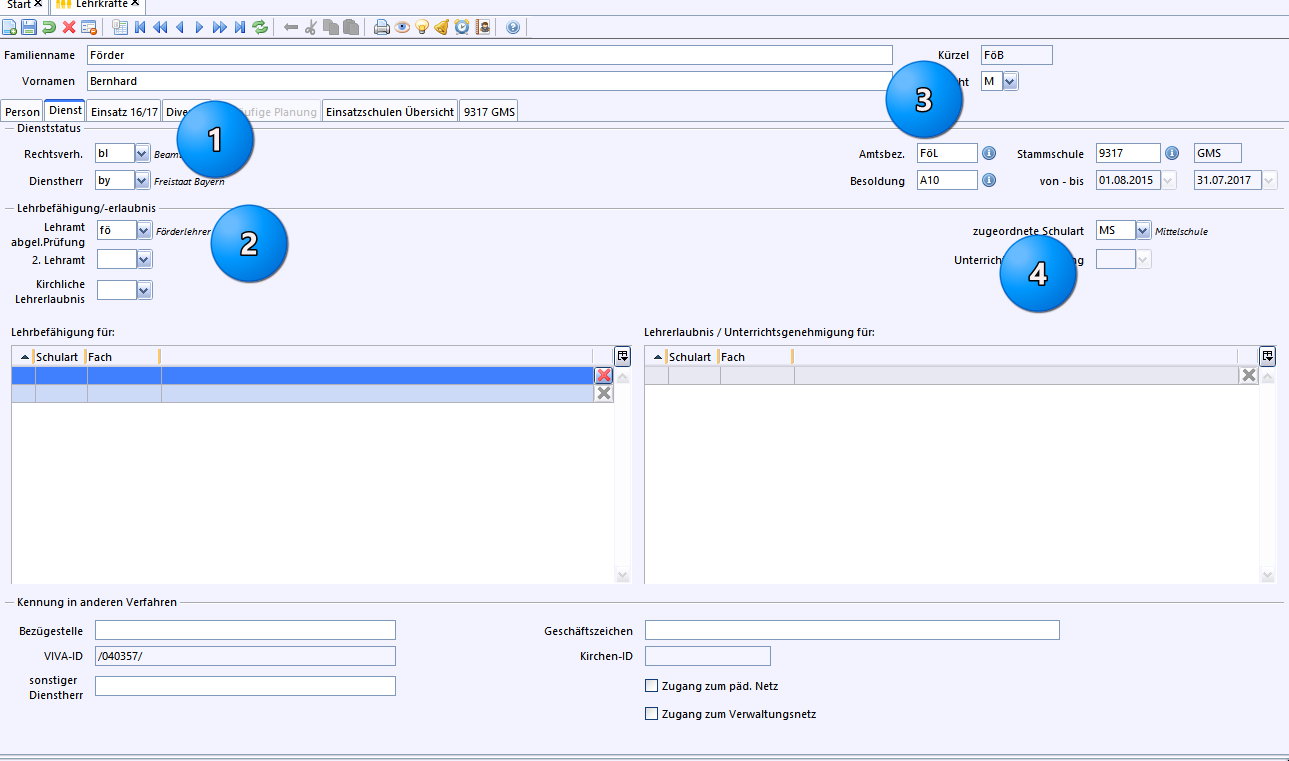
Task: Open the 9317 GMS tab
Action: click(489, 112)
